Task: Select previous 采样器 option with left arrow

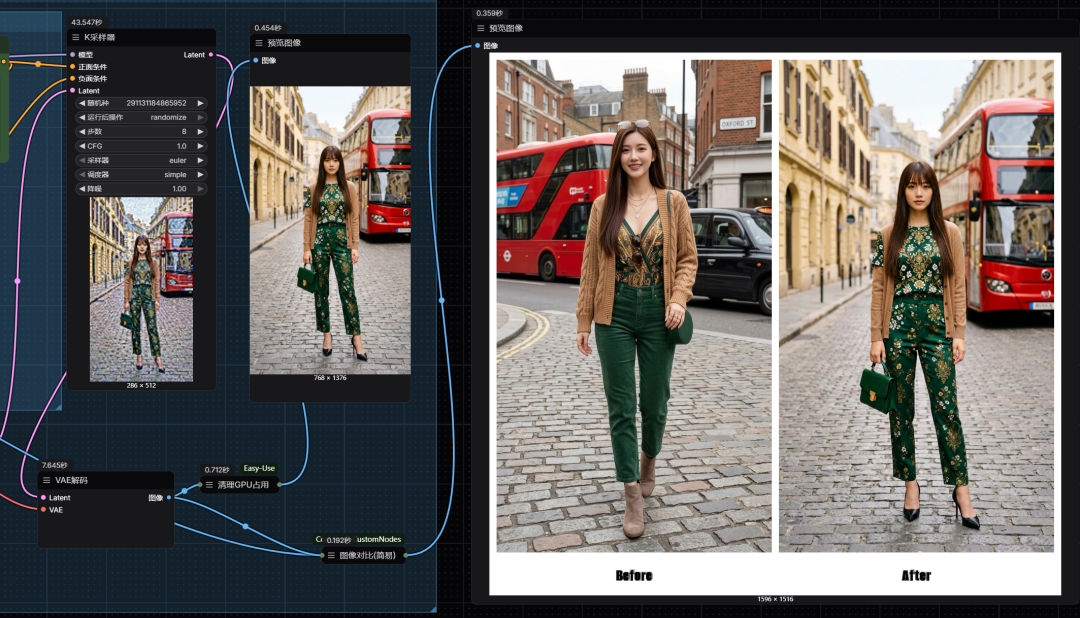Action: pos(82,161)
